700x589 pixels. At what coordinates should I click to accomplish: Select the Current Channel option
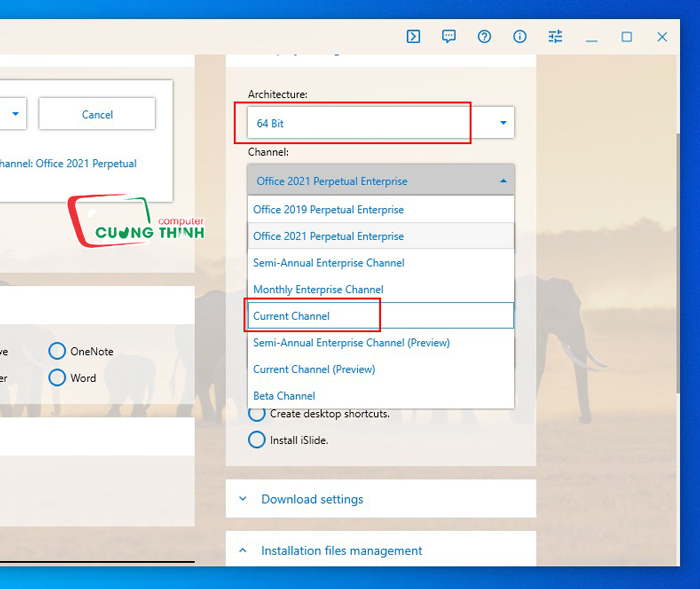[x=381, y=316]
